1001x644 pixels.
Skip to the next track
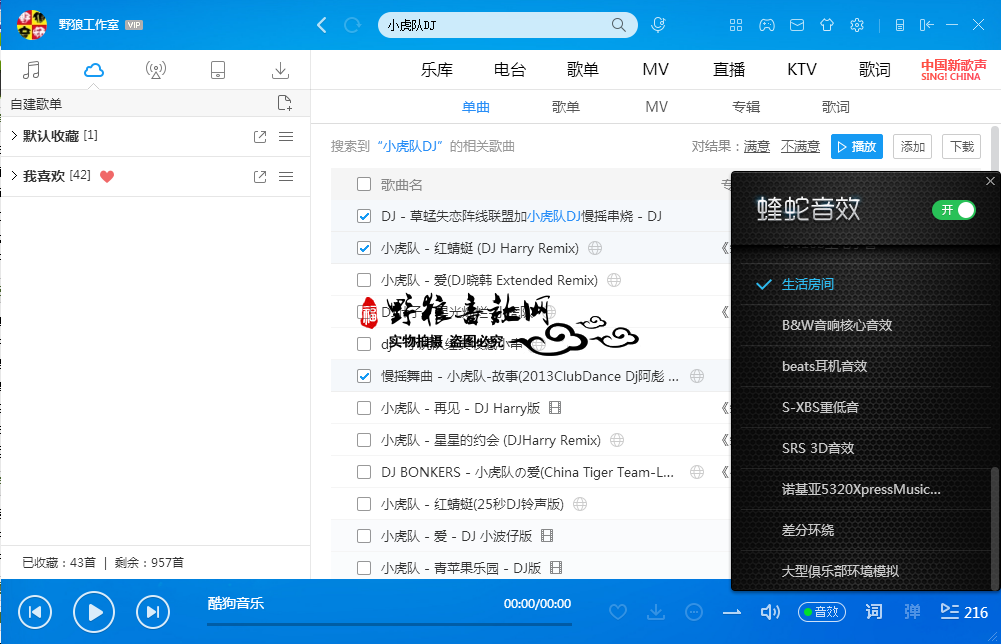click(153, 612)
